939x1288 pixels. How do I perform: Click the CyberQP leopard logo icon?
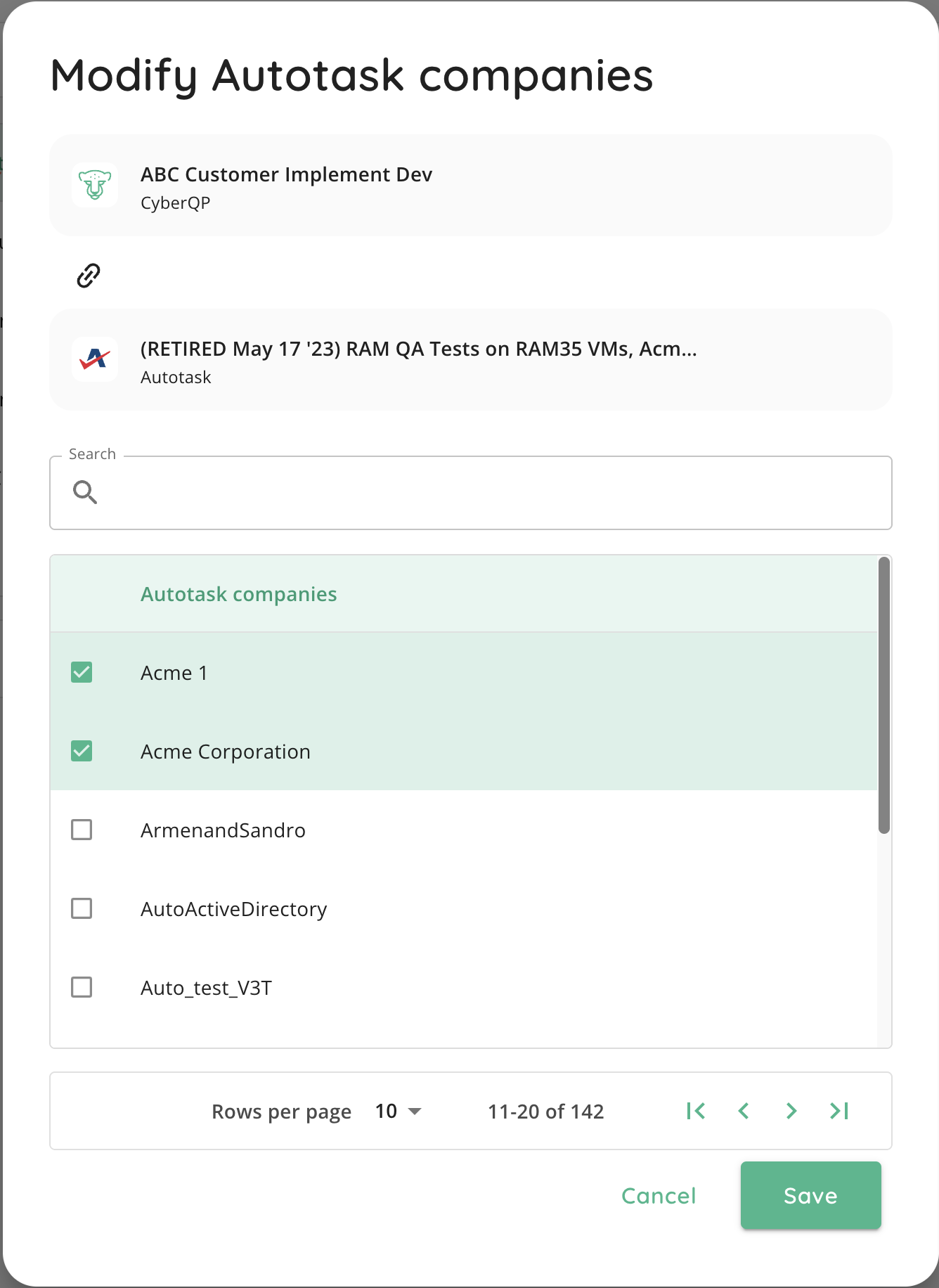point(95,185)
